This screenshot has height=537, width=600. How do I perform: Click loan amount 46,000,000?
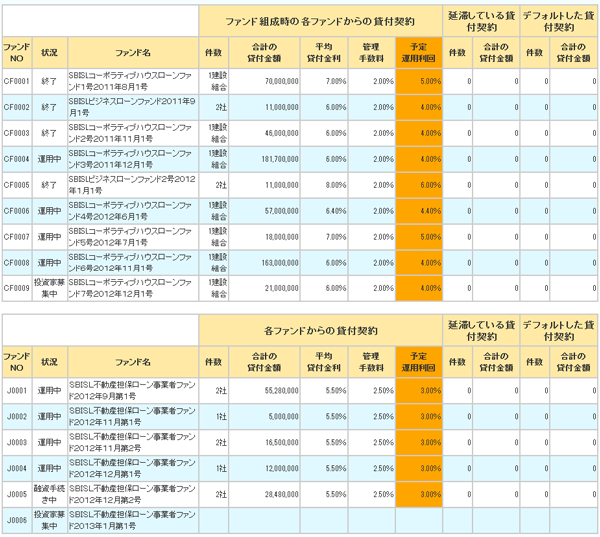(x=282, y=133)
